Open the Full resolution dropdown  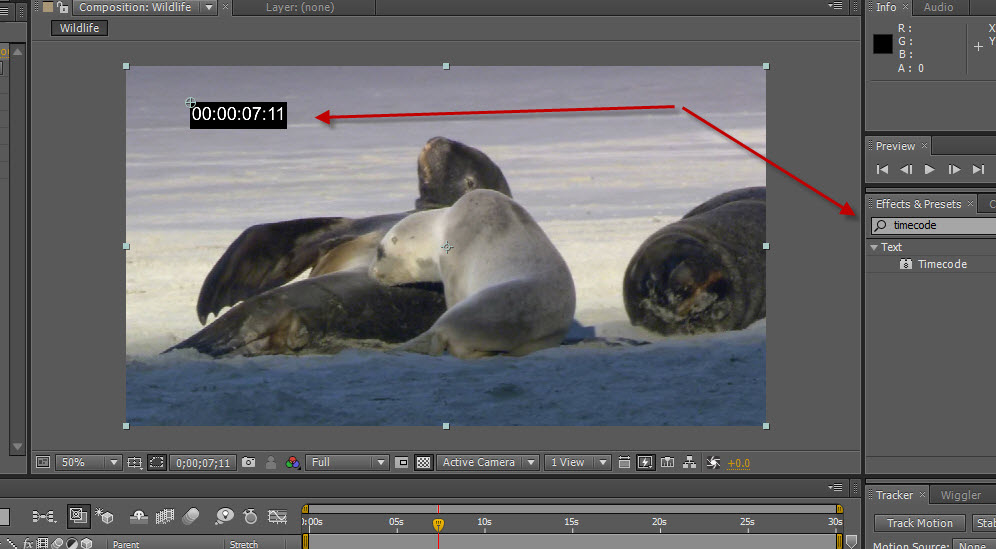[x=347, y=463]
